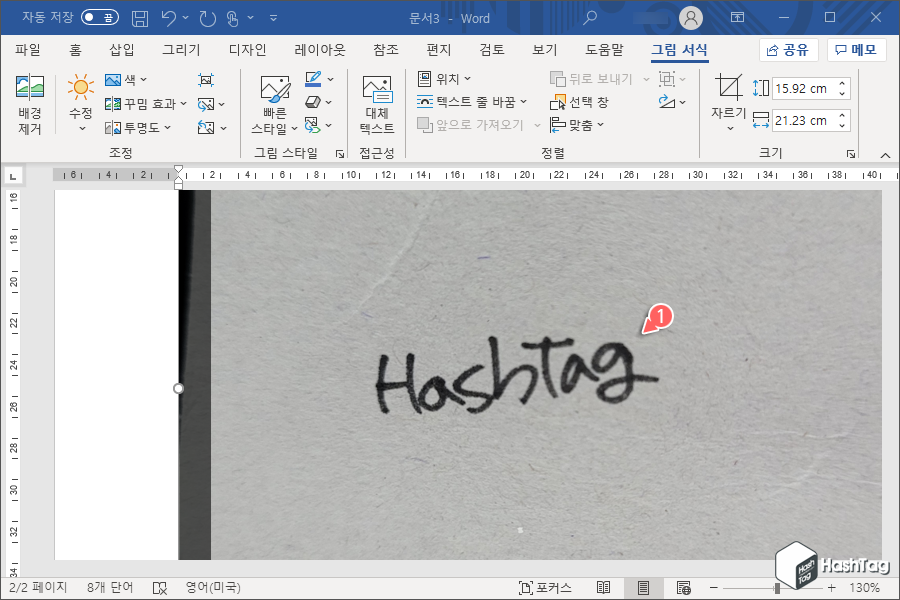Open the 맞춤 align dropdown

[x=576, y=125]
